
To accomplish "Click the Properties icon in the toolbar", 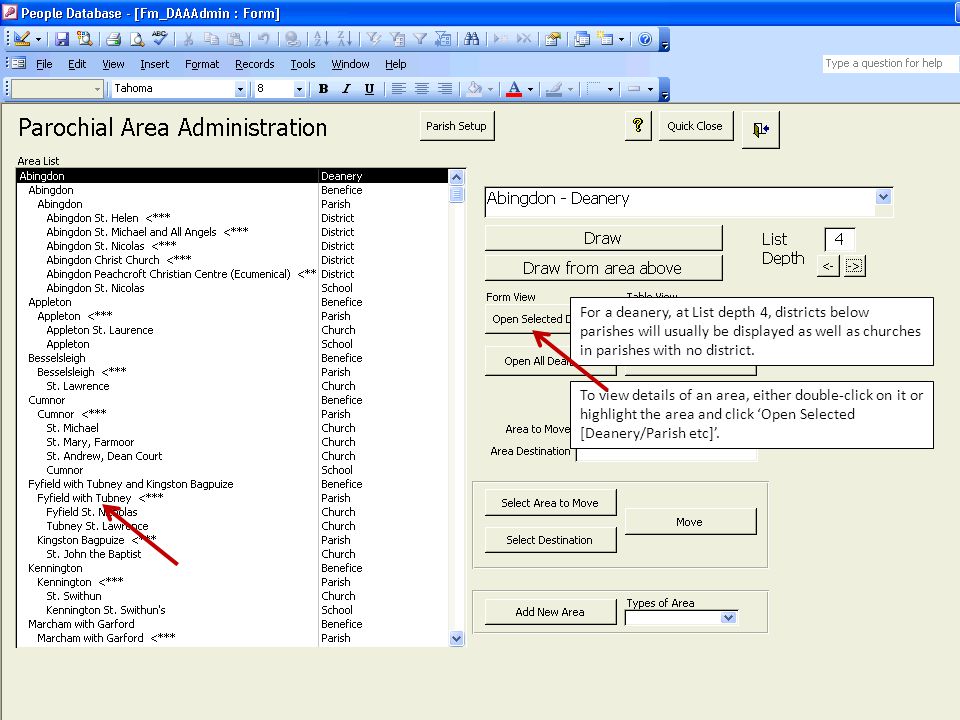I will [553, 39].
